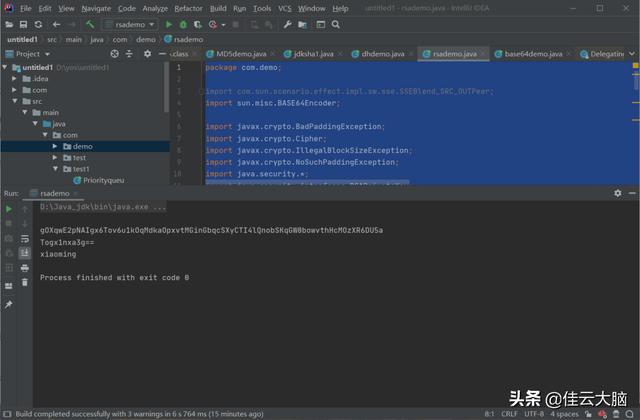Hide the Project panel with the minus icon

tap(162, 54)
